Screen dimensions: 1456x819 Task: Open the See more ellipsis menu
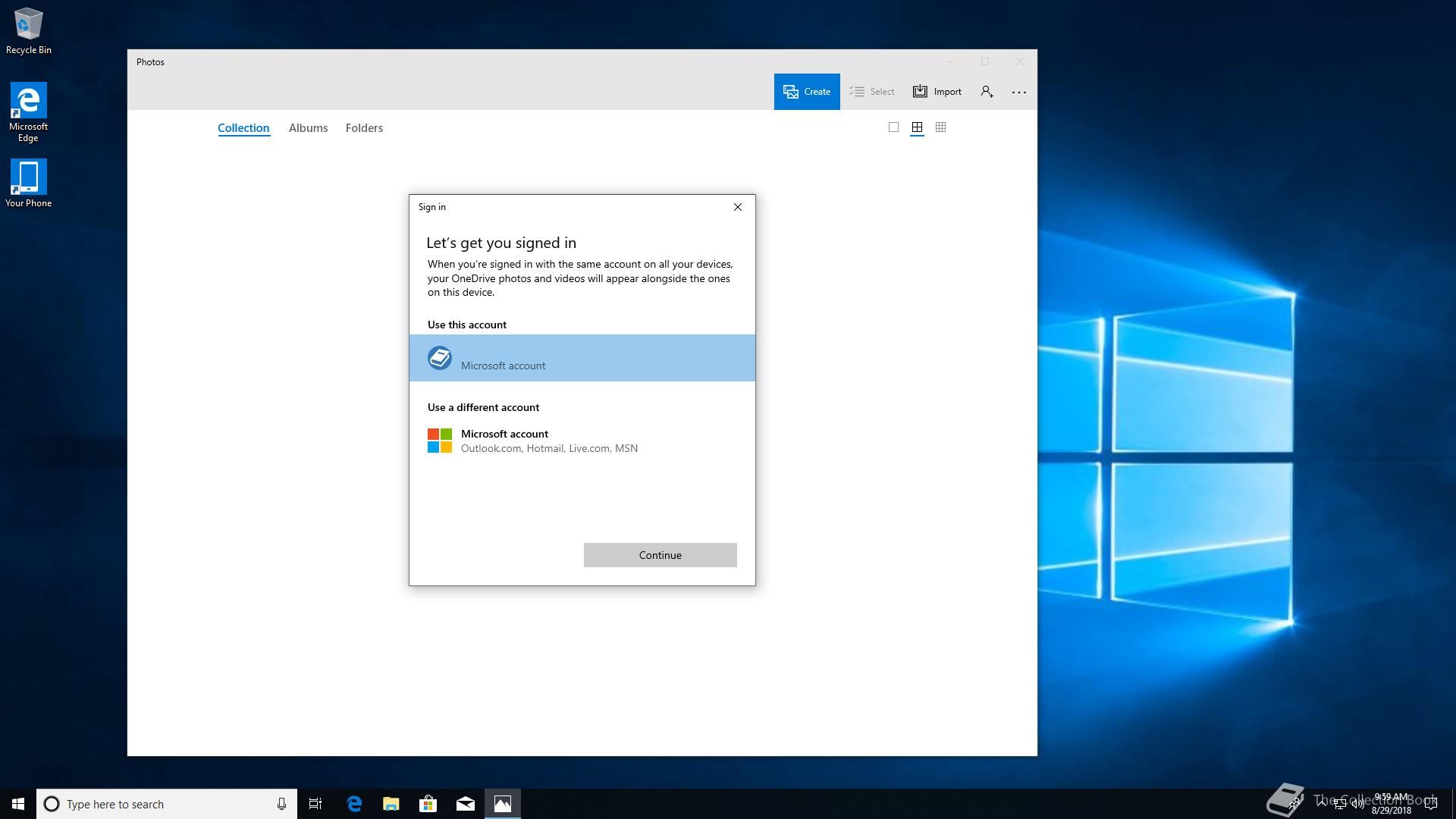coord(1019,92)
